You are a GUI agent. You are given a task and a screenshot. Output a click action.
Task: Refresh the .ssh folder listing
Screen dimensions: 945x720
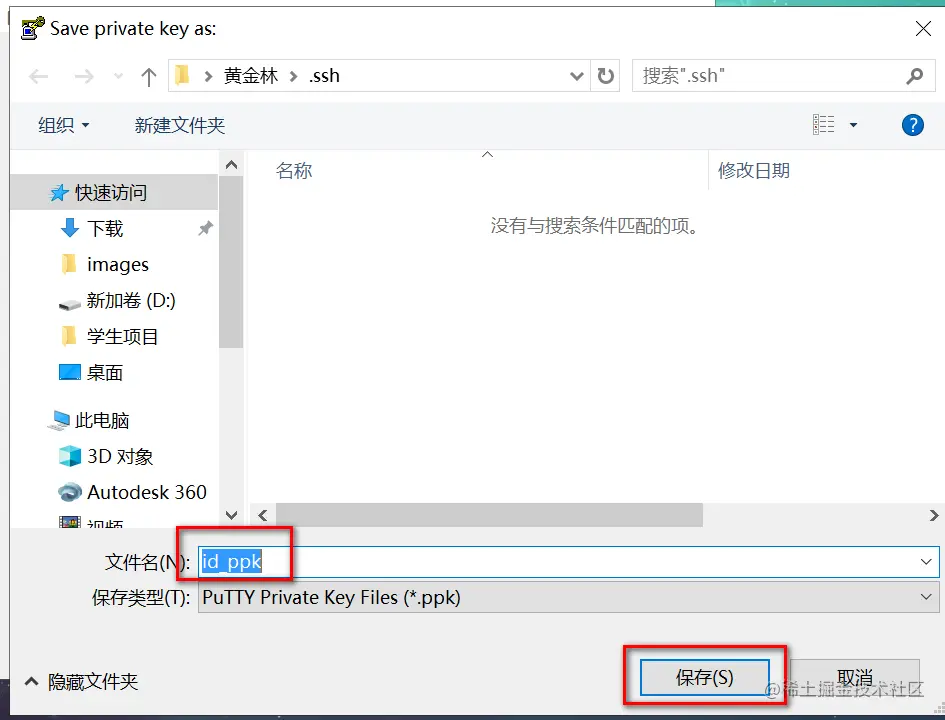(605, 76)
